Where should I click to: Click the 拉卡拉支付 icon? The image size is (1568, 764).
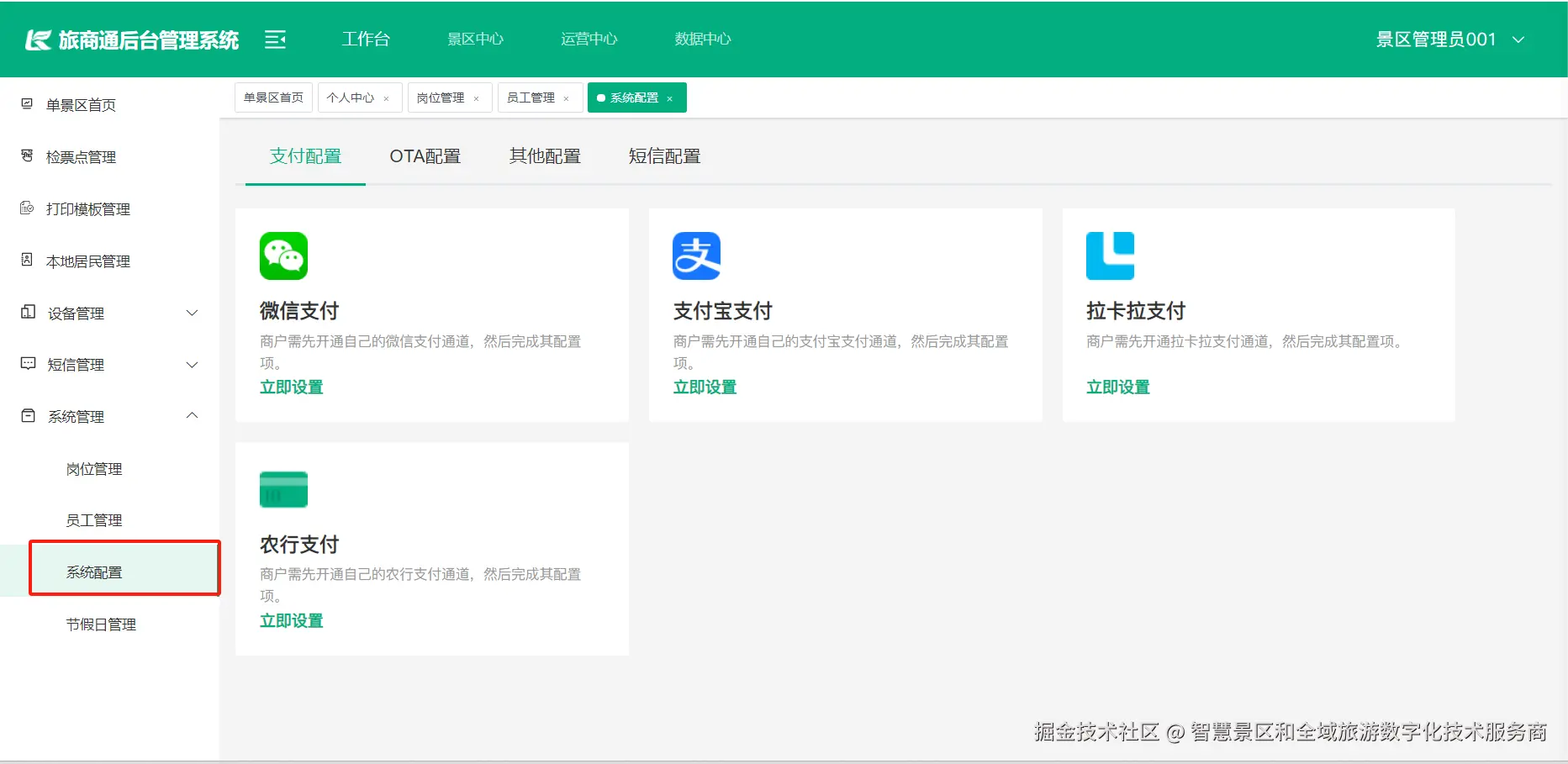(1110, 256)
